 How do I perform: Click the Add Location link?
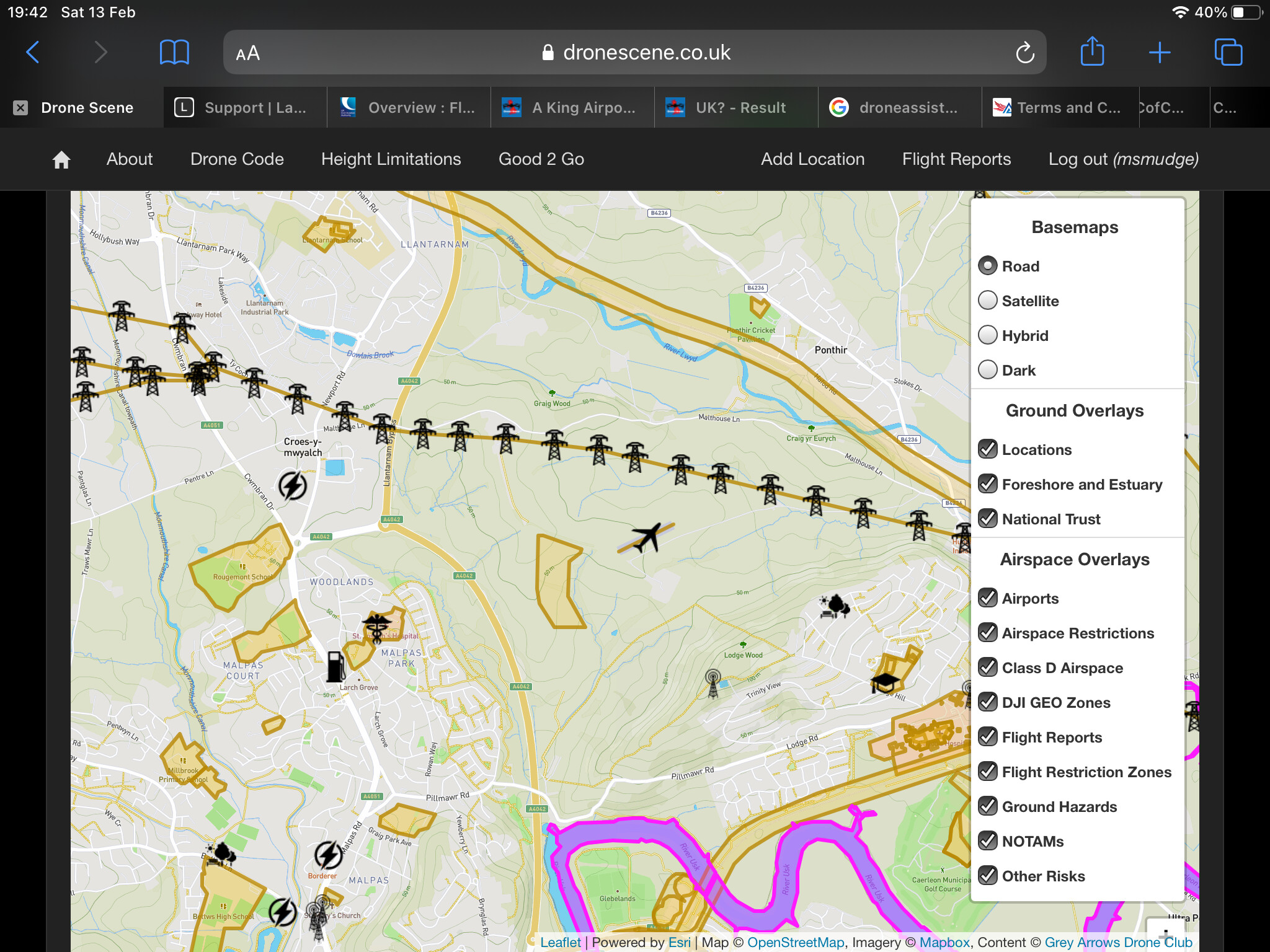tap(812, 159)
